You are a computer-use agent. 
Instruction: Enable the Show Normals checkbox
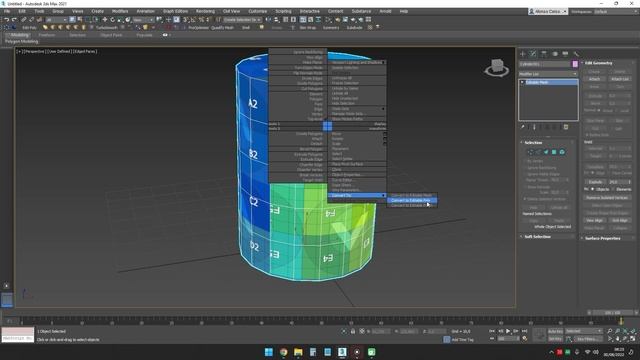point(524,187)
